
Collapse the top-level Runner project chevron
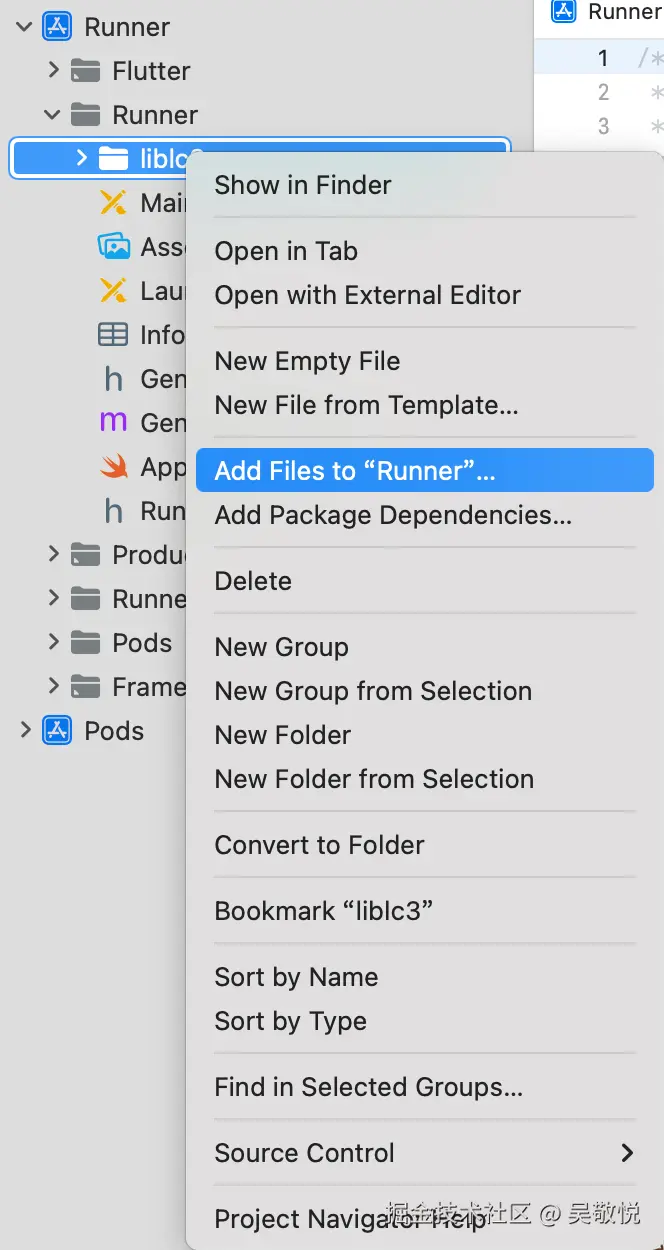point(25,27)
